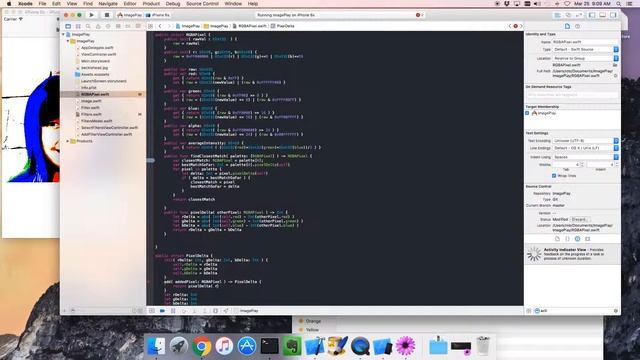Click the Indent width stepper
This screenshot has height=360, width=640.
(617, 164)
